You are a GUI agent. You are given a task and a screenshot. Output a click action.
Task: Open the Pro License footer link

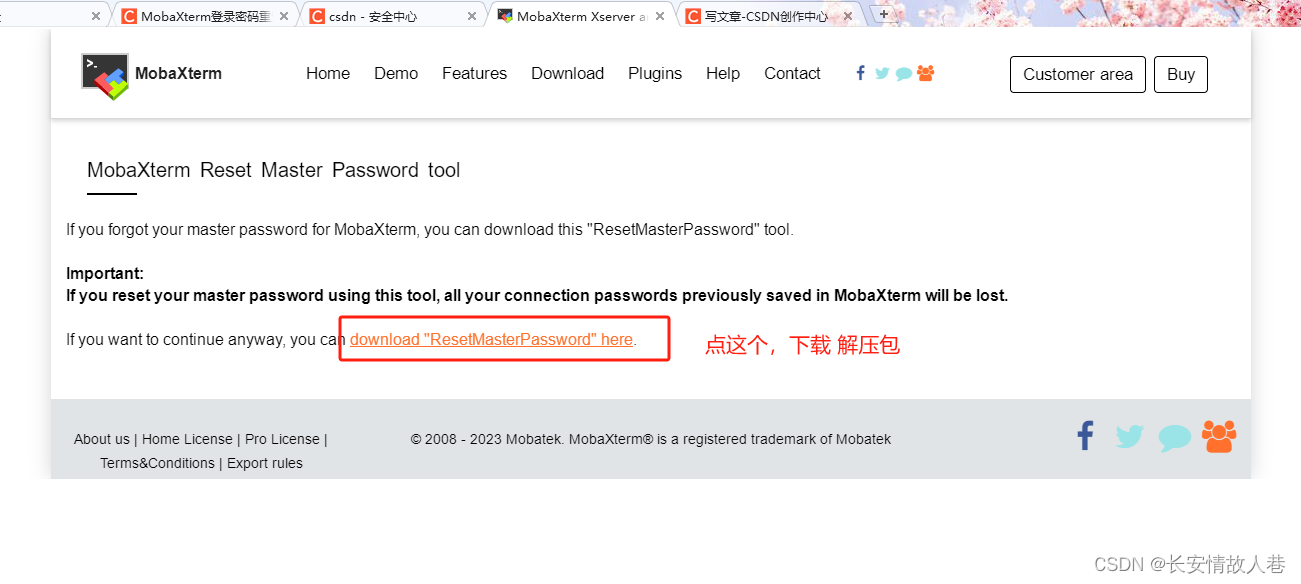(x=282, y=439)
